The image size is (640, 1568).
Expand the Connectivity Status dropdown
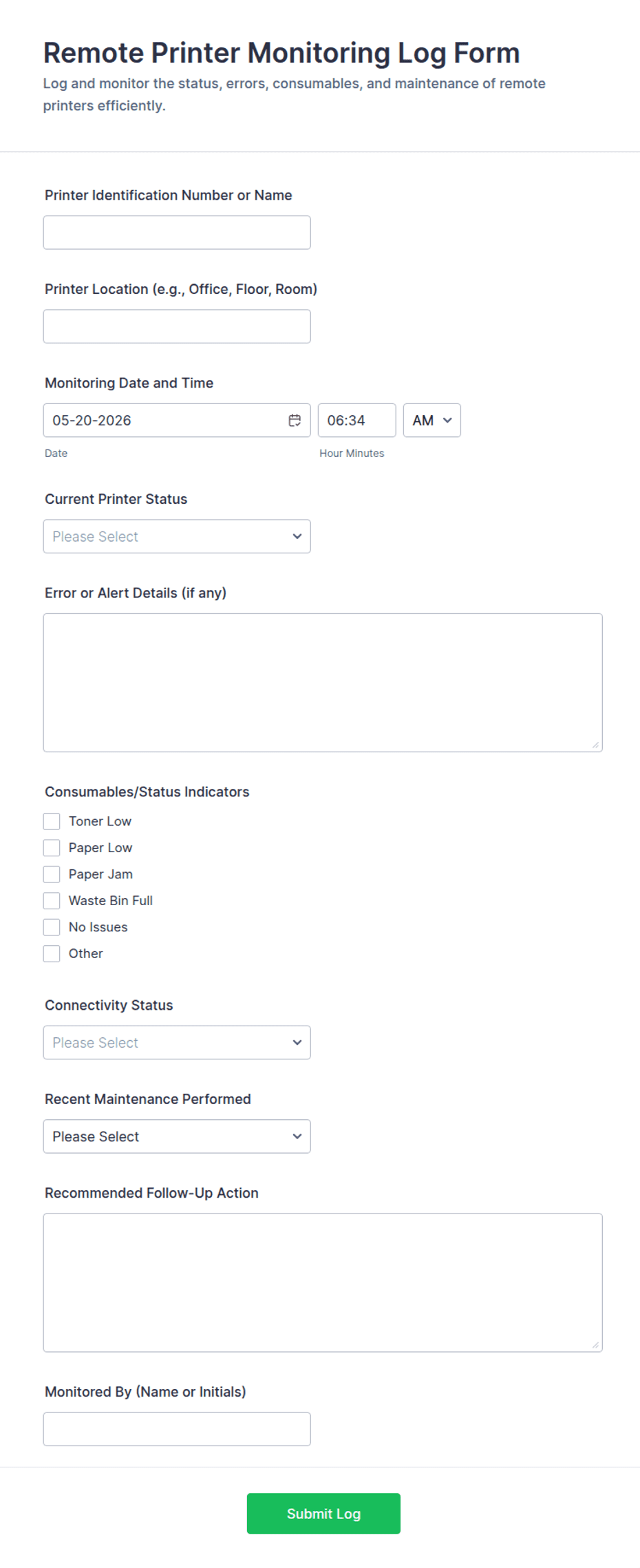pos(177,1043)
